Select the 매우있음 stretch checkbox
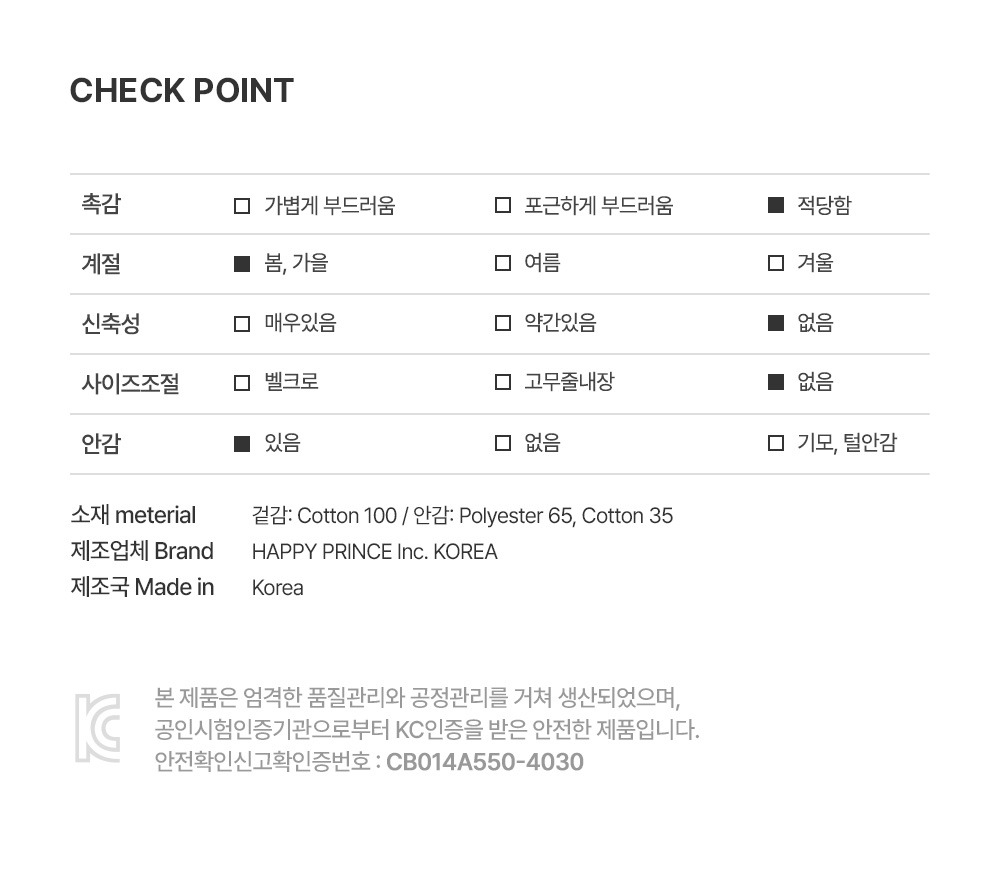The width and height of the screenshot is (1000, 872). click(x=242, y=324)
